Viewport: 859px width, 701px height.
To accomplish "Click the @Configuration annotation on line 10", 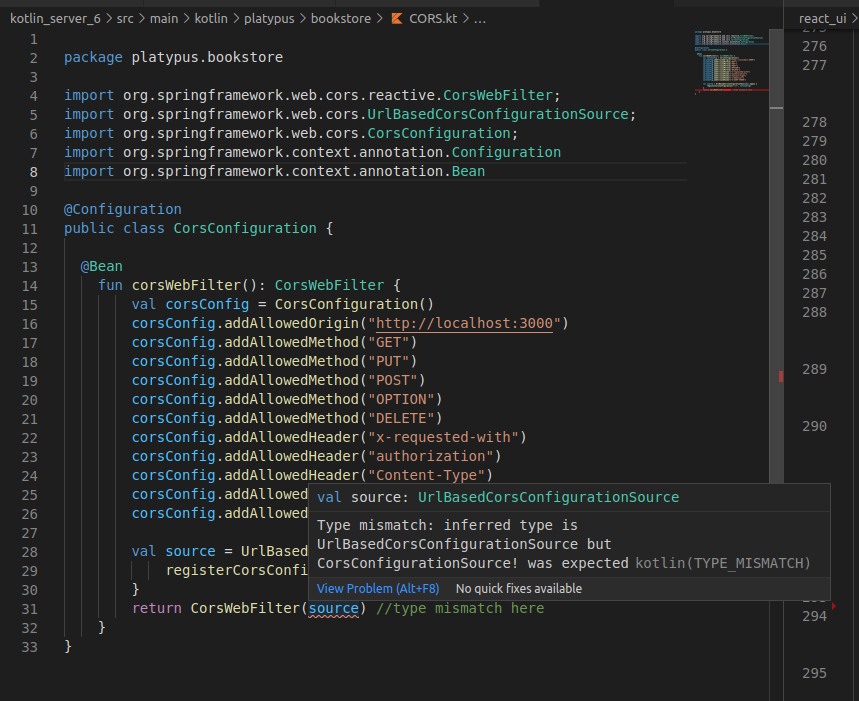I will [x=123, y=209].
